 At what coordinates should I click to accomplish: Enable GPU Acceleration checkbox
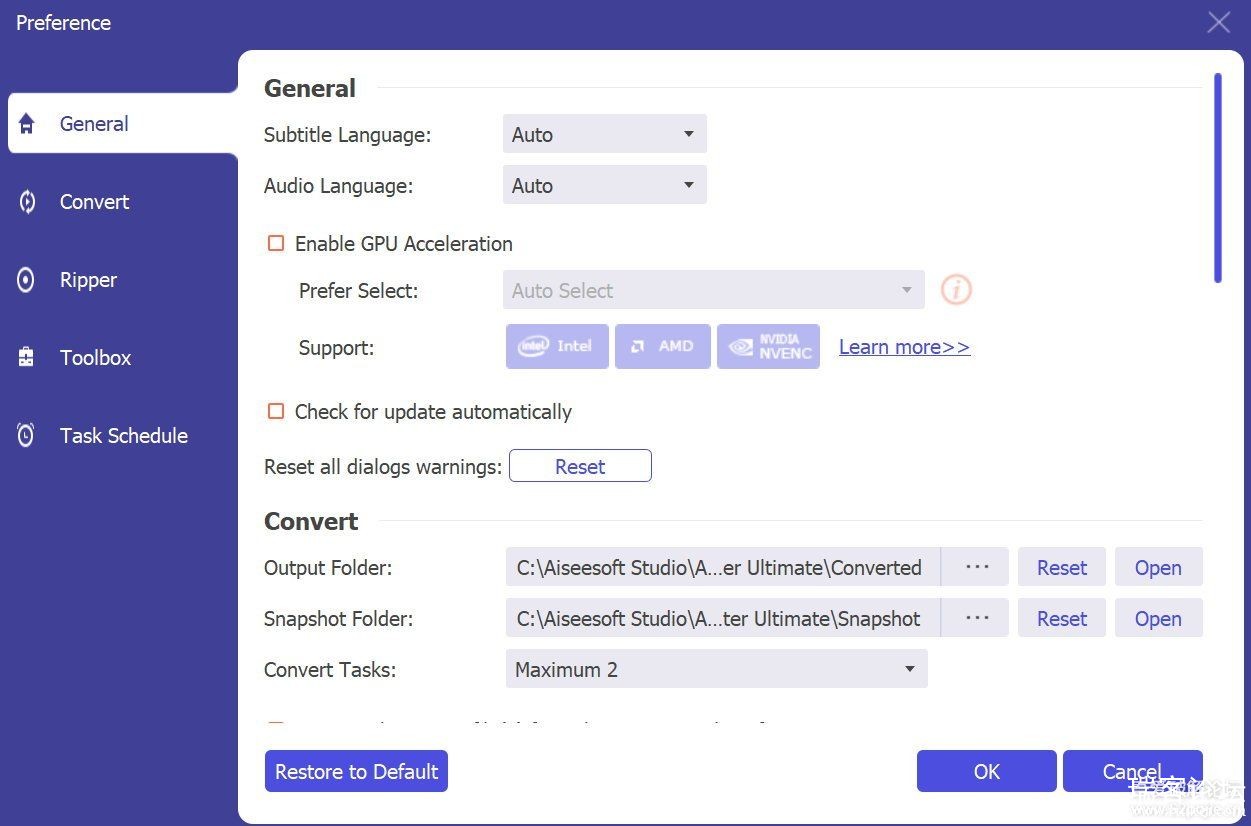tap(276, 243)
